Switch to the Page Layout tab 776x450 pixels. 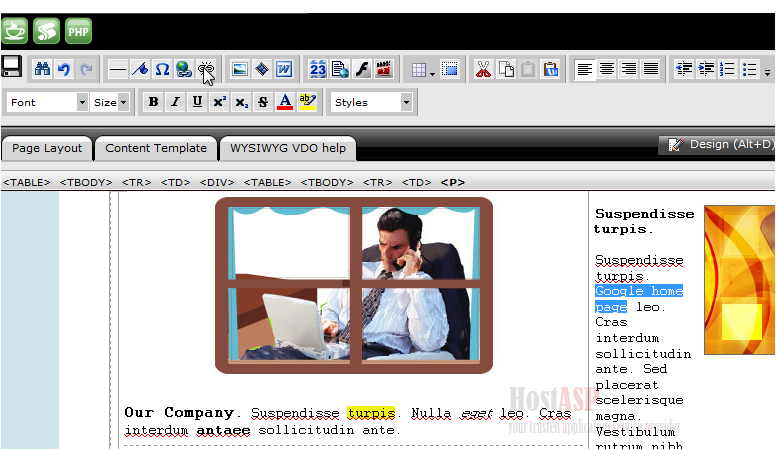pos(47,148)
